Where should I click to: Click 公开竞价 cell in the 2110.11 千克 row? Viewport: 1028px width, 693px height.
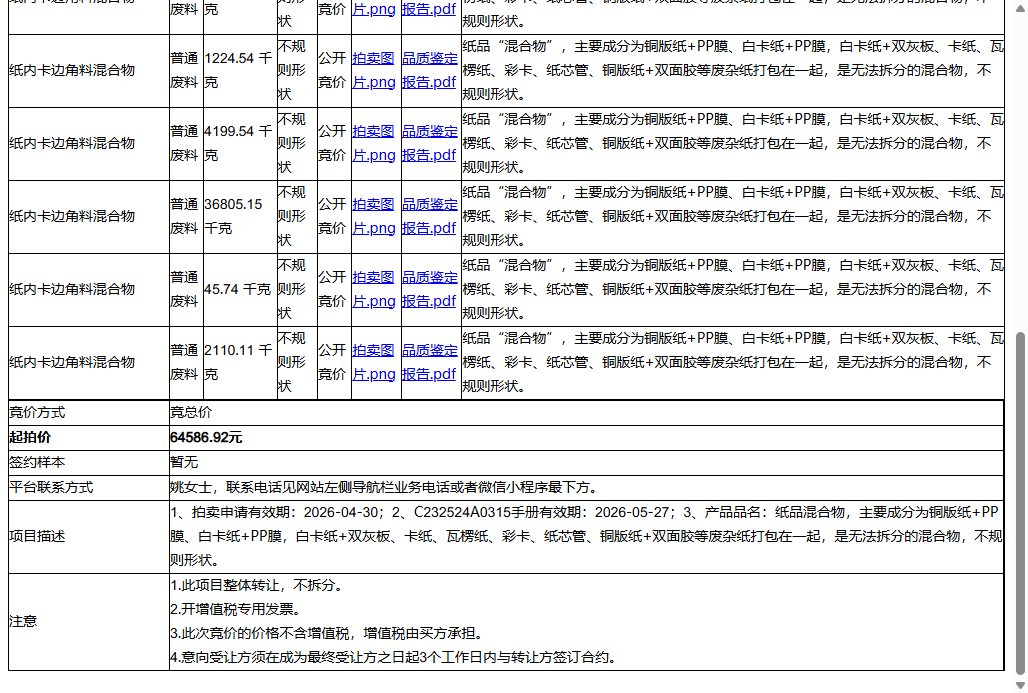[x=334, y=363]
